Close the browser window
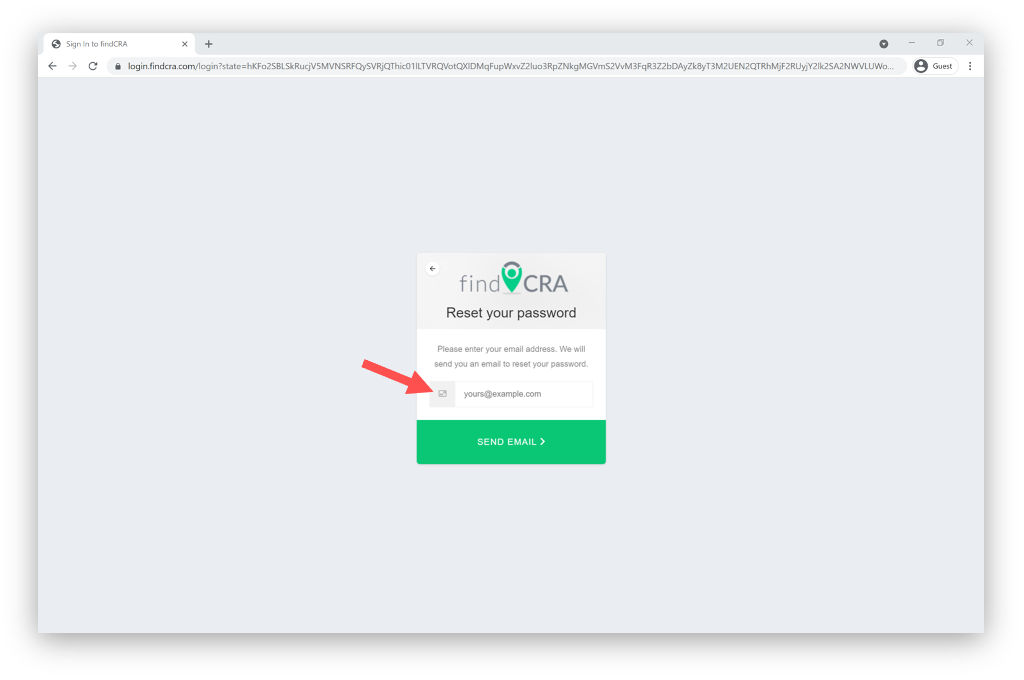Viewport: 1024px width, 680px height. point(969,43)
